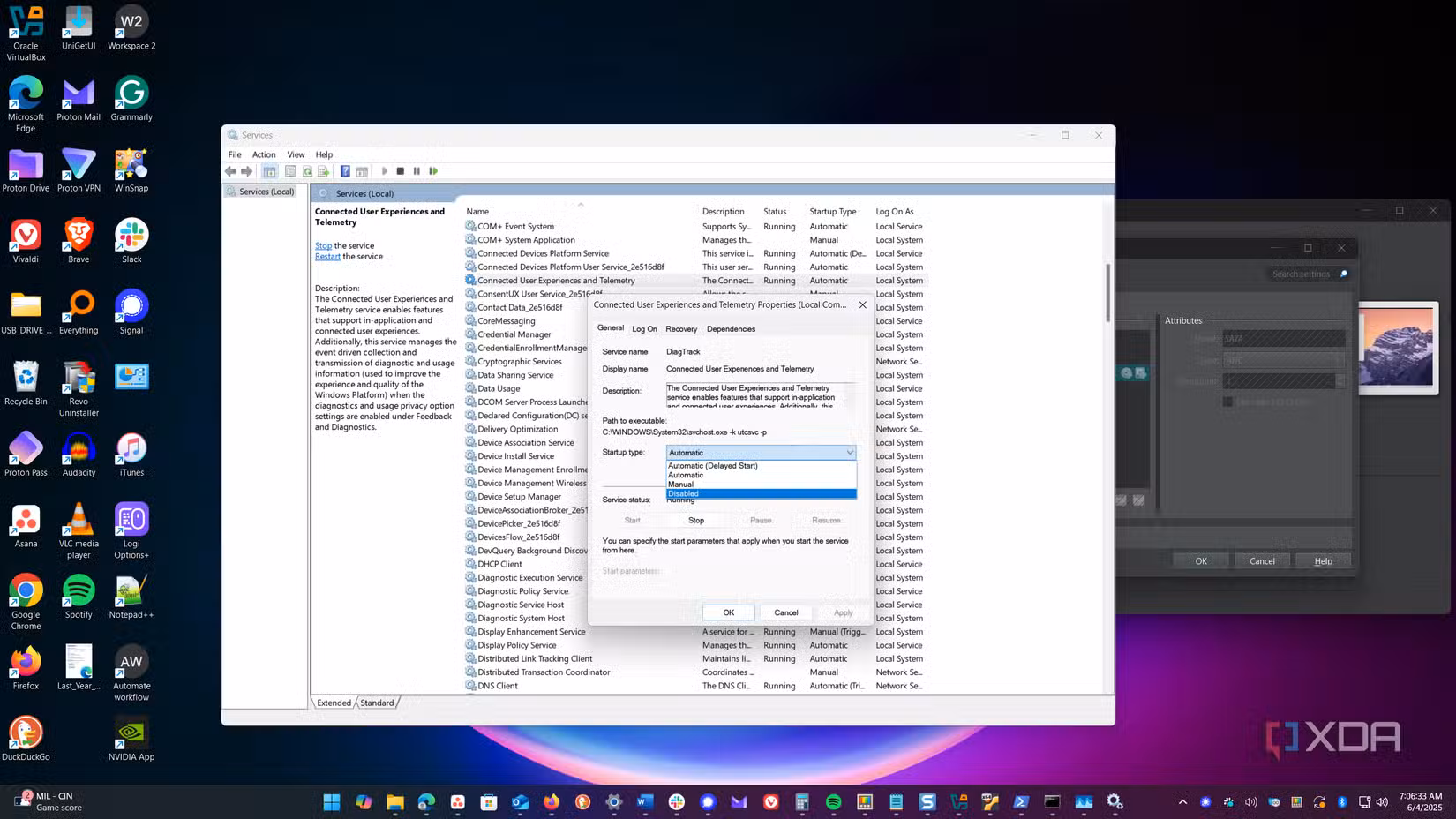This screenshot has width=1456, height=819.
Task: Open Spotify from the taskbar
Action: pyautogui.click(x=834, y=801)
